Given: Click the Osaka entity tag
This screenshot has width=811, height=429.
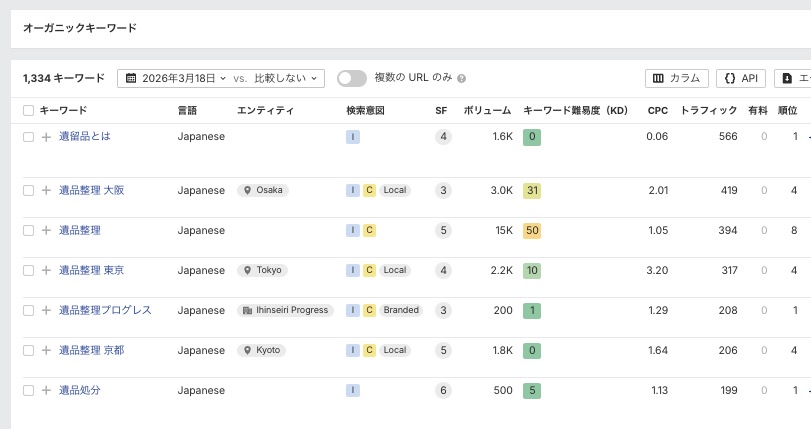Looking at the screenshot, I should pyautogui.click(x=263, y=190).
